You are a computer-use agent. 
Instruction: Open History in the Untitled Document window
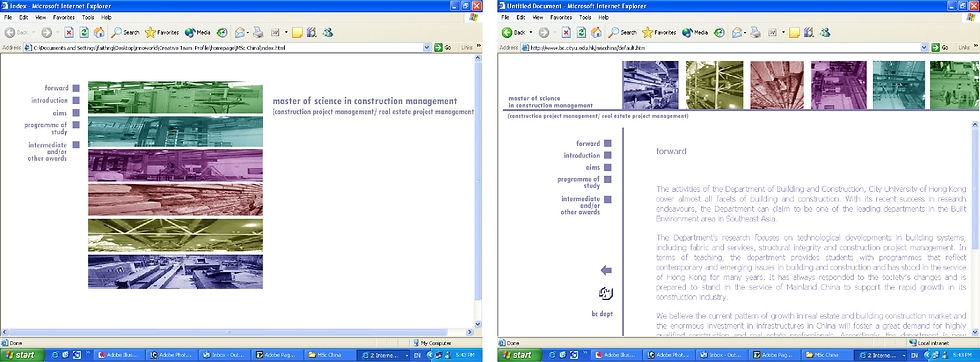(719, 33)
